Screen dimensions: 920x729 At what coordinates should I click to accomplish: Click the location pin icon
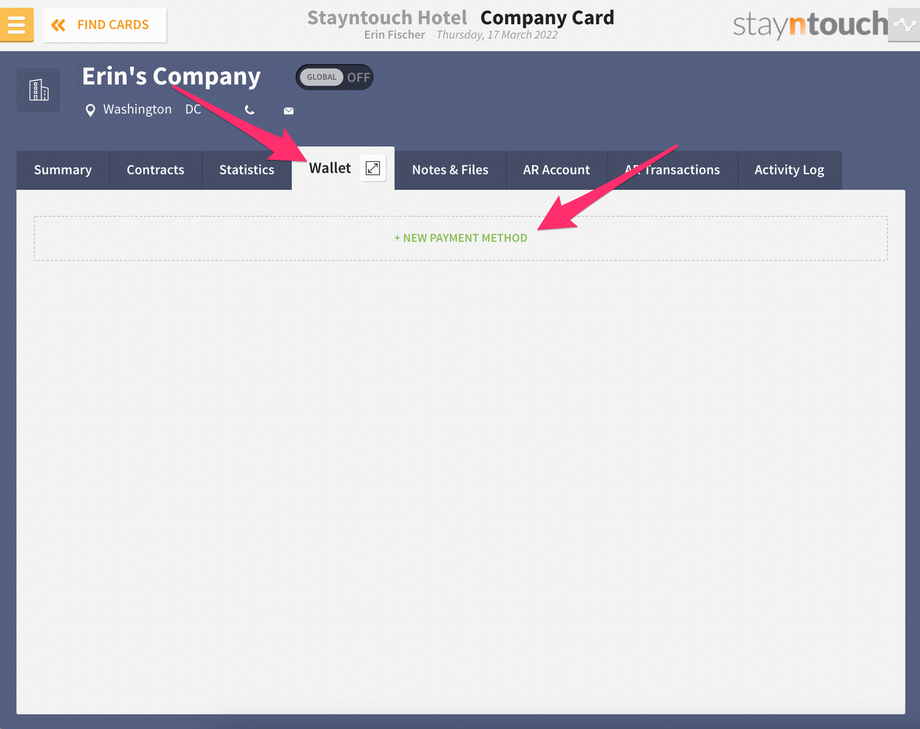(x=90, y=110)
